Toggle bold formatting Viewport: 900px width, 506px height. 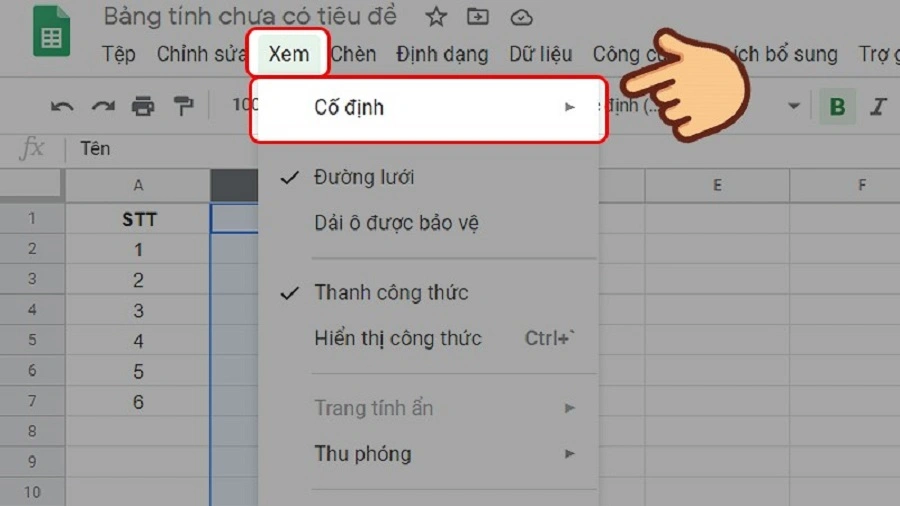pyautogui.click(x=837, y=106)
